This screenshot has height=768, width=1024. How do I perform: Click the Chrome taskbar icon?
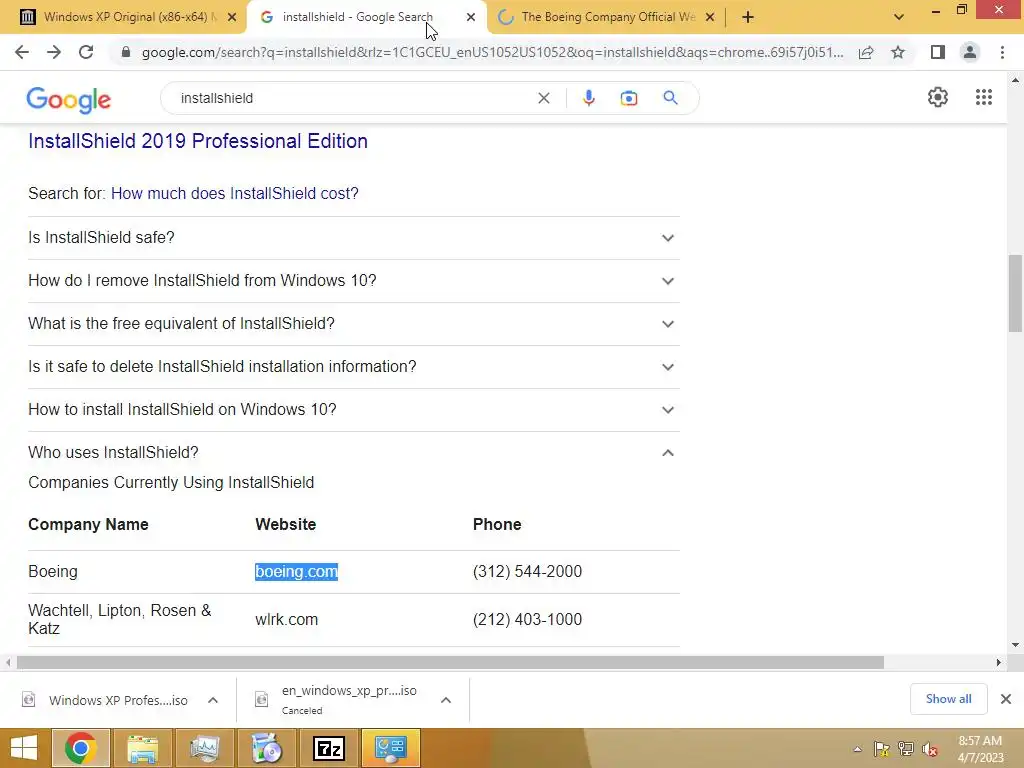(81, 748)
